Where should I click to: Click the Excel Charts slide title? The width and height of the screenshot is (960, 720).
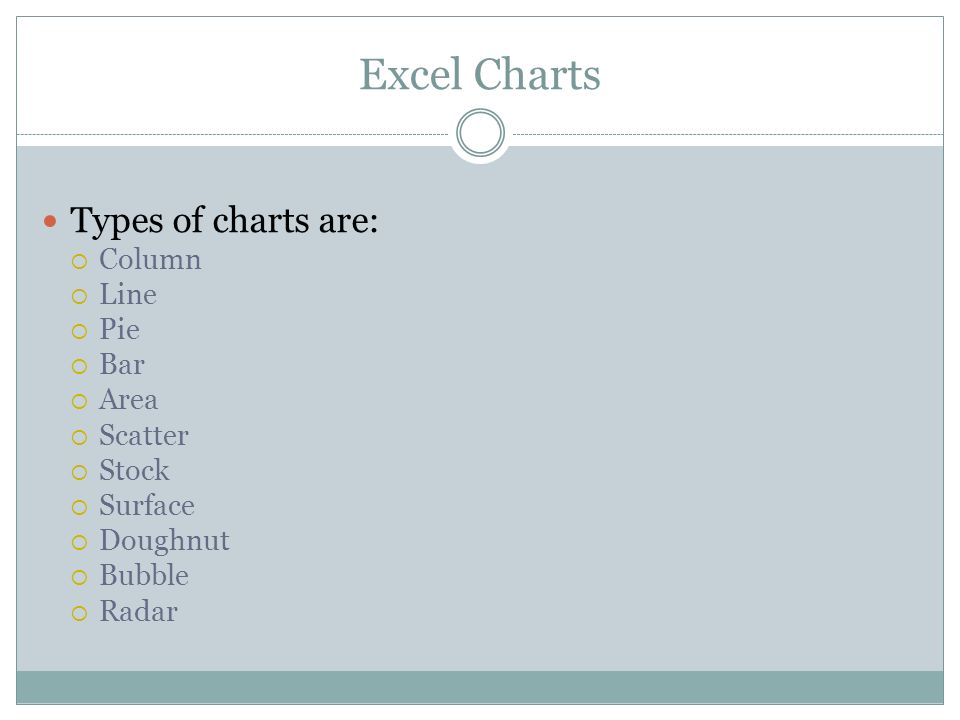click(x=479, y=75)
